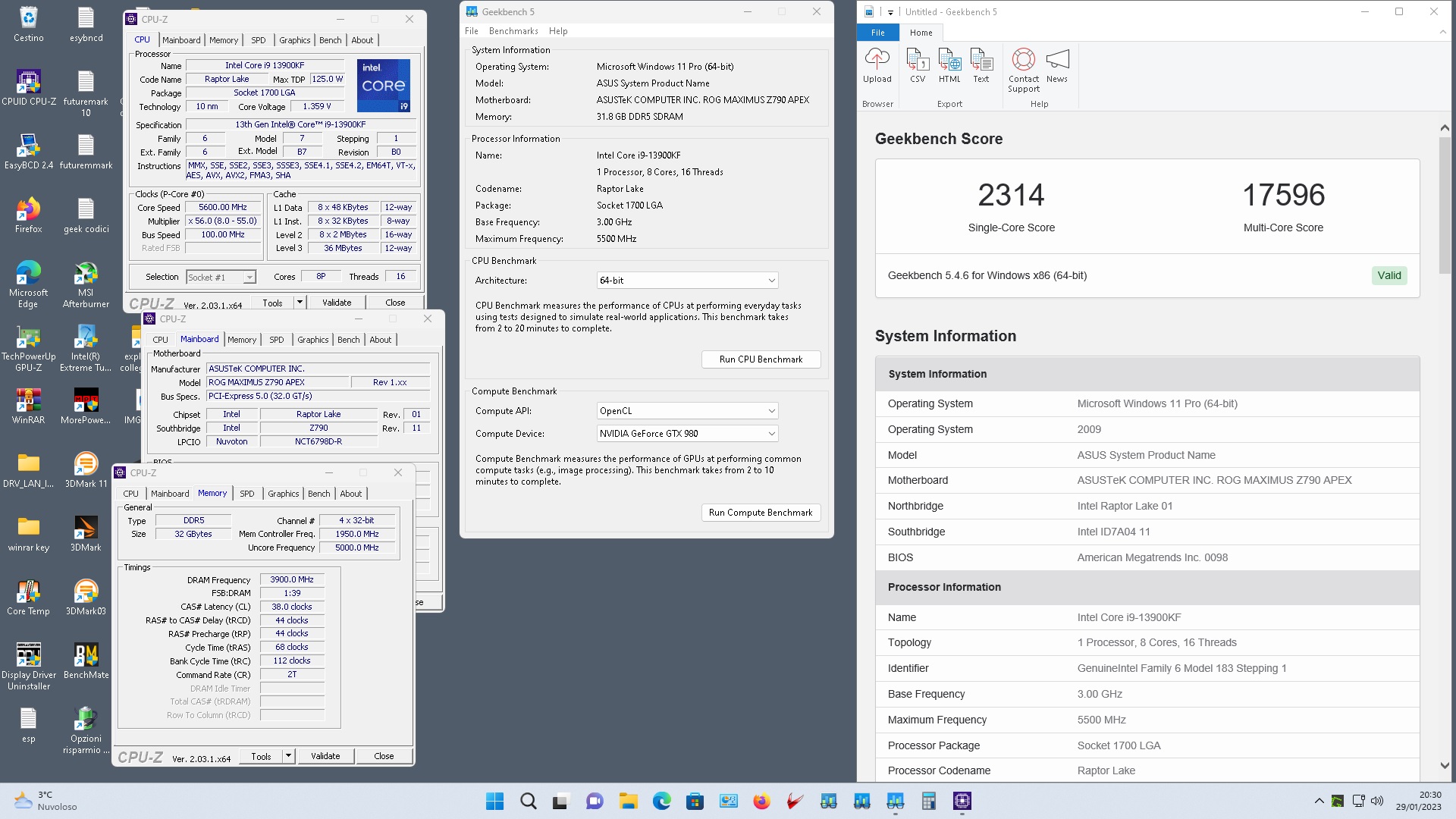This screenshot has width=1456, height=819.
Task: Open Socket #1 selection dropdown in CPU-Z
Action: [221, 278]
